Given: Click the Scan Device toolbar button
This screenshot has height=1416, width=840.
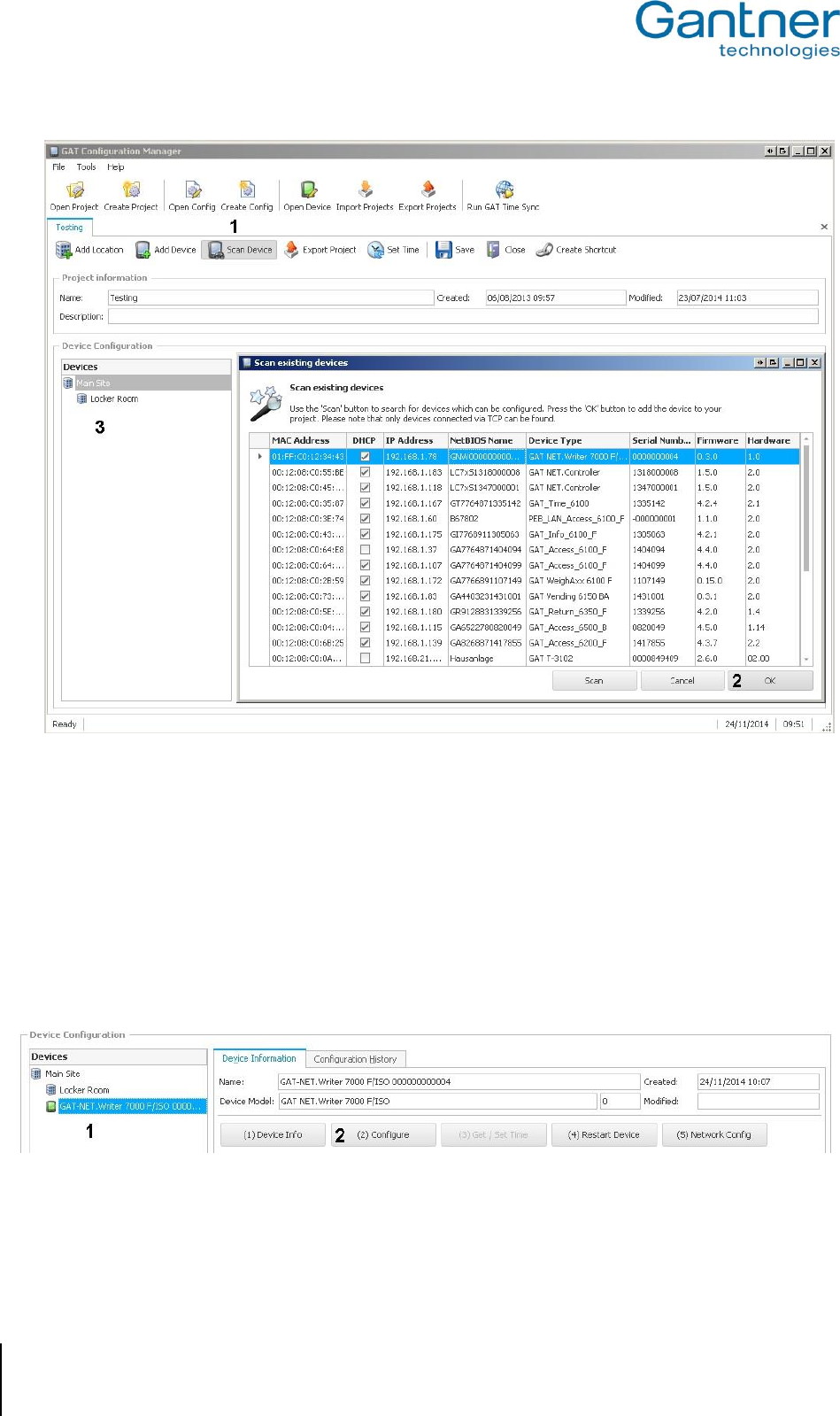Looking at the screenshot, I should pos(239,250).
